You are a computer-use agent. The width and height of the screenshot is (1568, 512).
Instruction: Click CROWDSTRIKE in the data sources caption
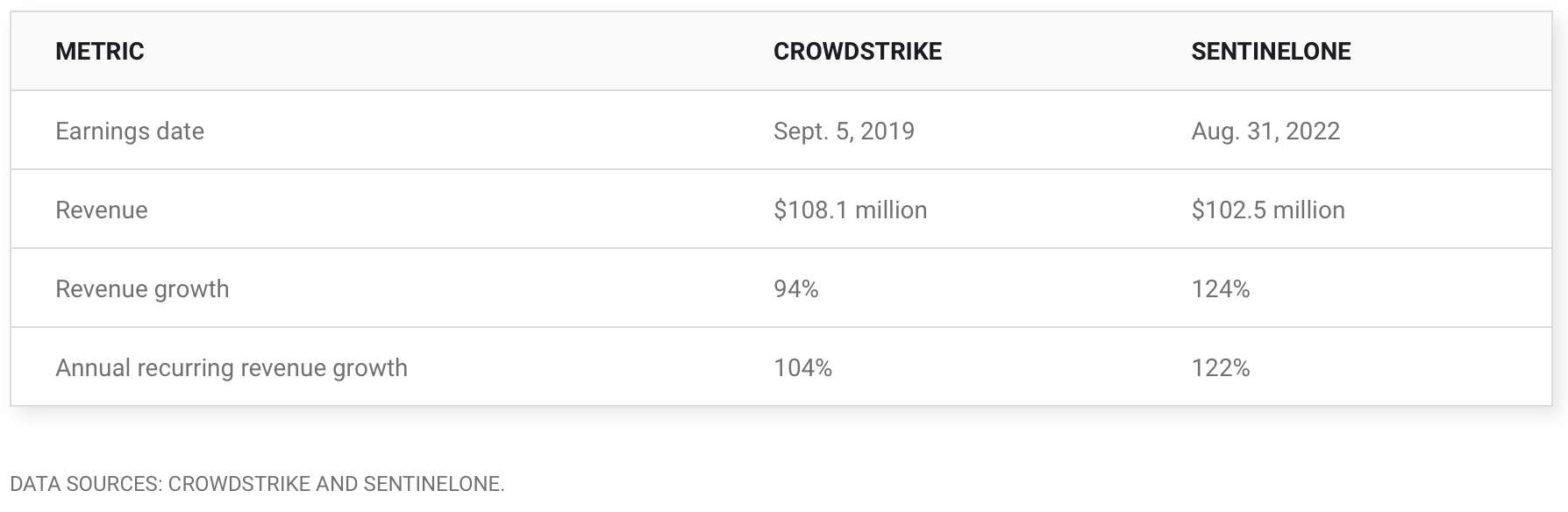pos(239,484)
